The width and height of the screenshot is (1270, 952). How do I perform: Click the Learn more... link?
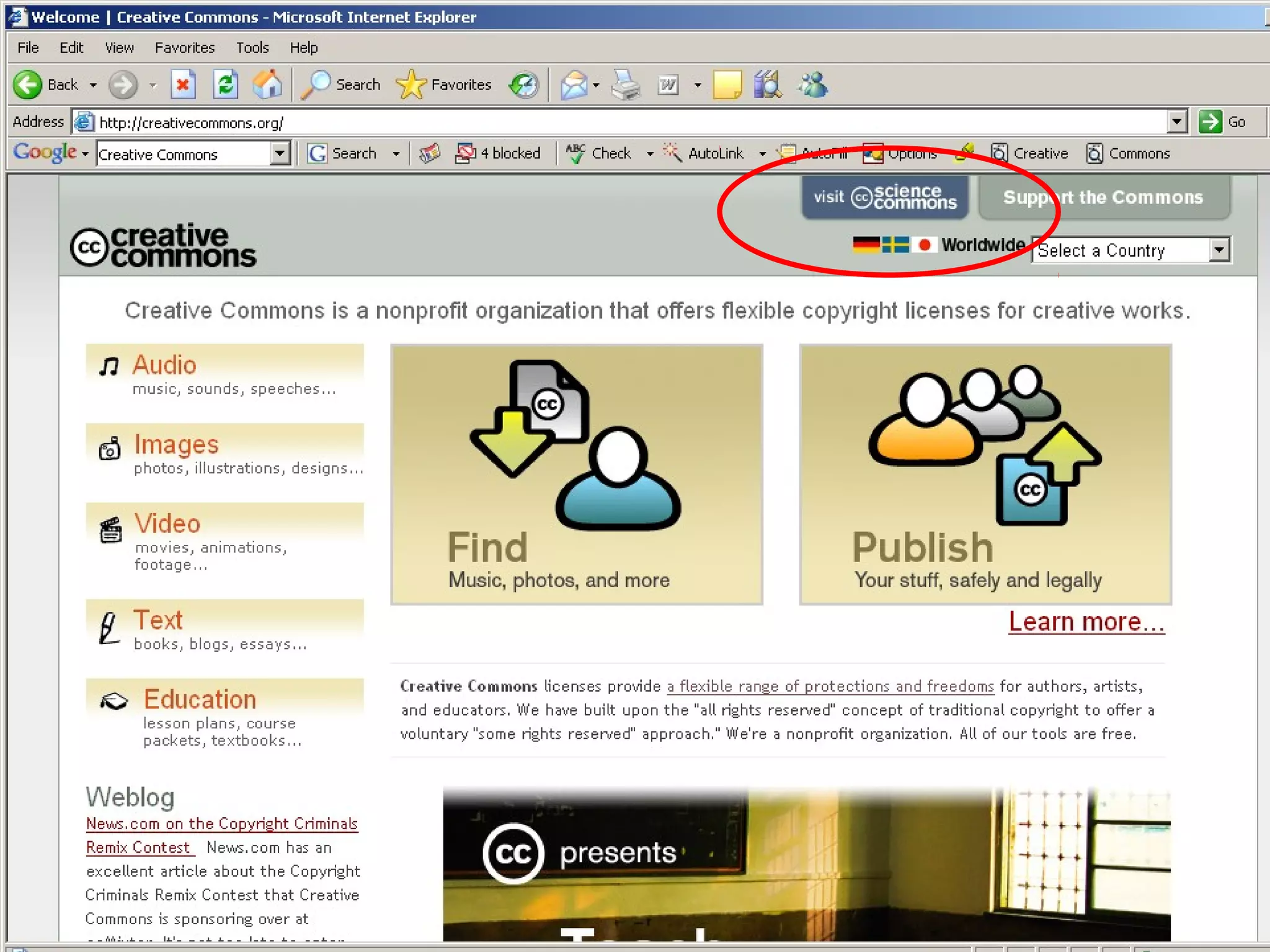pos(1086,622)
